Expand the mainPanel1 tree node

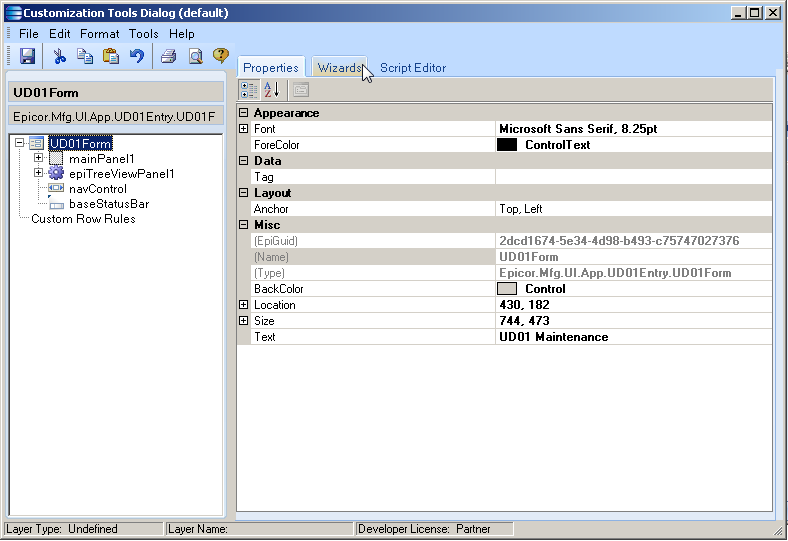pos(39,158)
